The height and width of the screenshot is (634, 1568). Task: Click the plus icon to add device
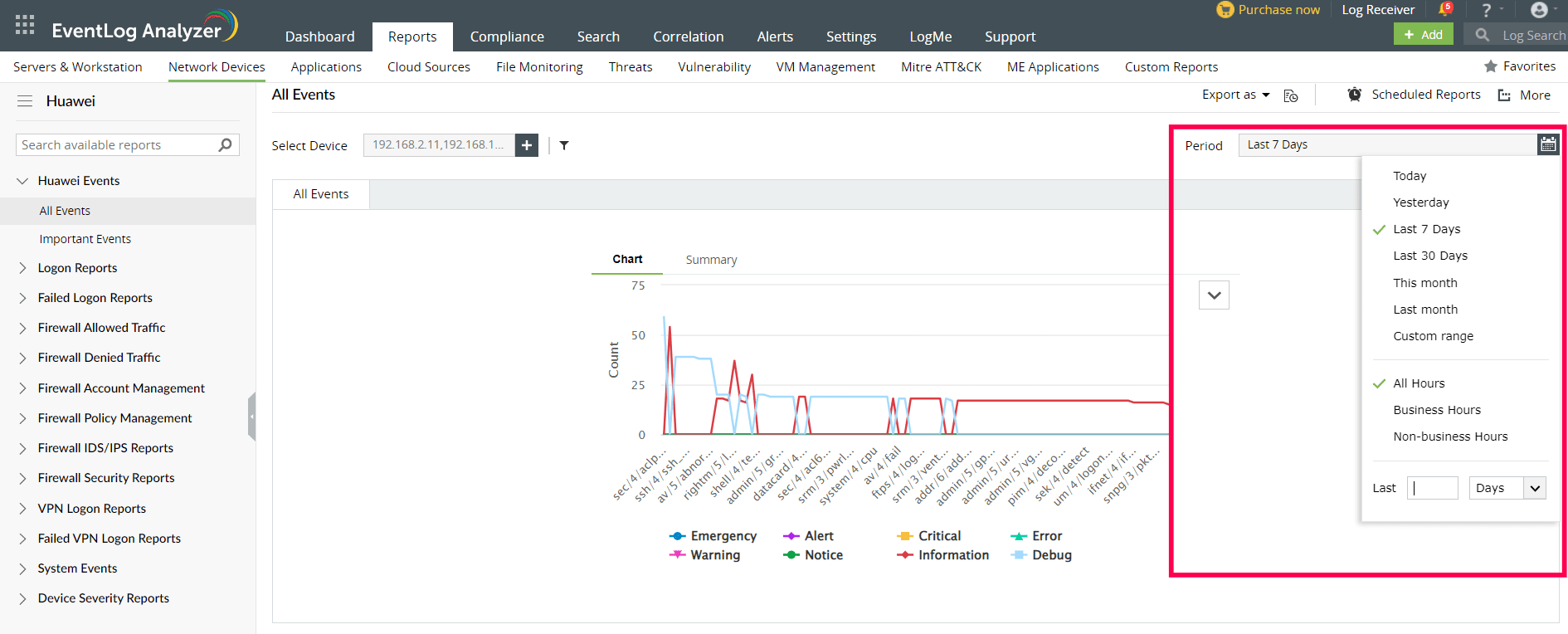527,145
